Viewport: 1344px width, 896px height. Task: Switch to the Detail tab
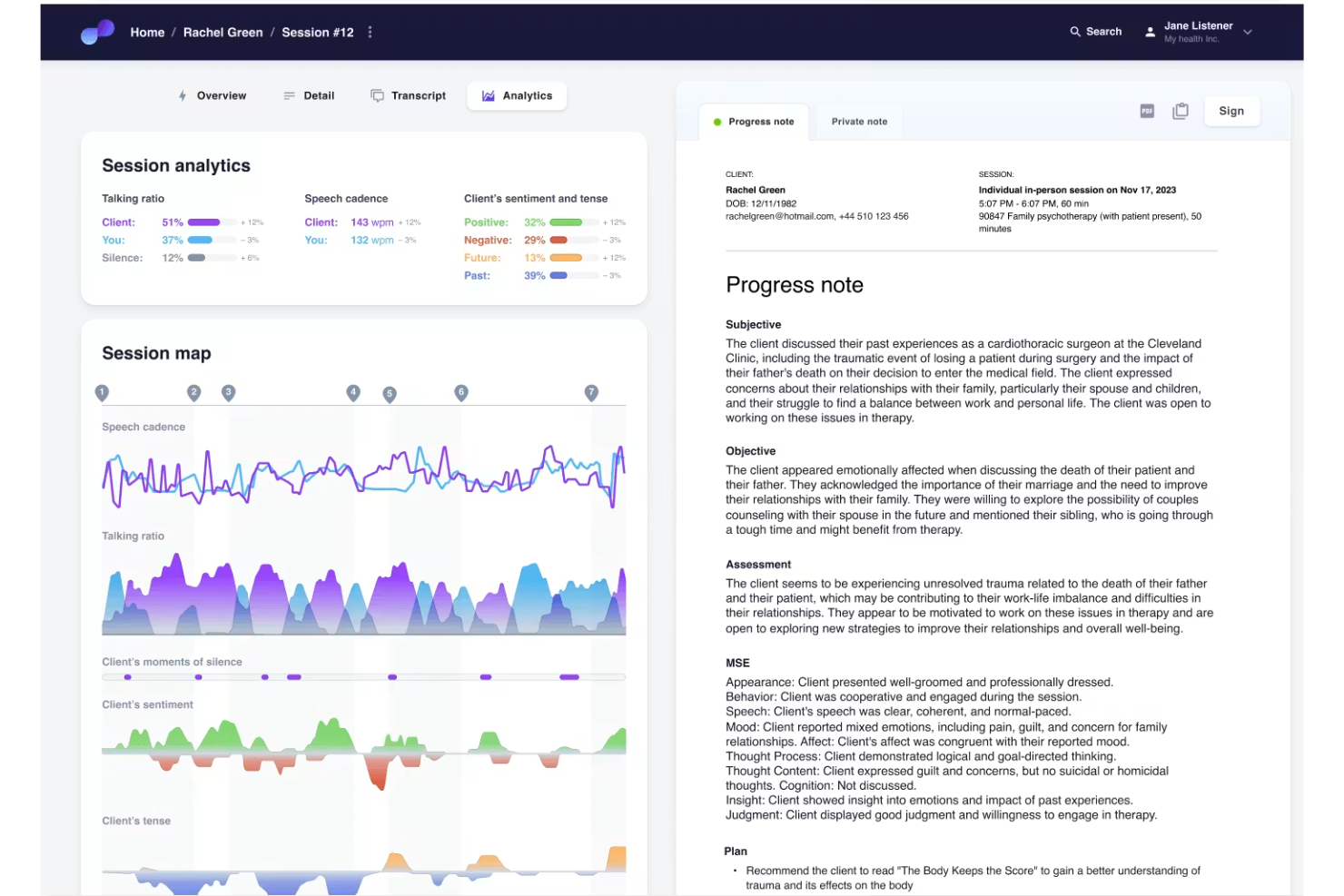309,95
